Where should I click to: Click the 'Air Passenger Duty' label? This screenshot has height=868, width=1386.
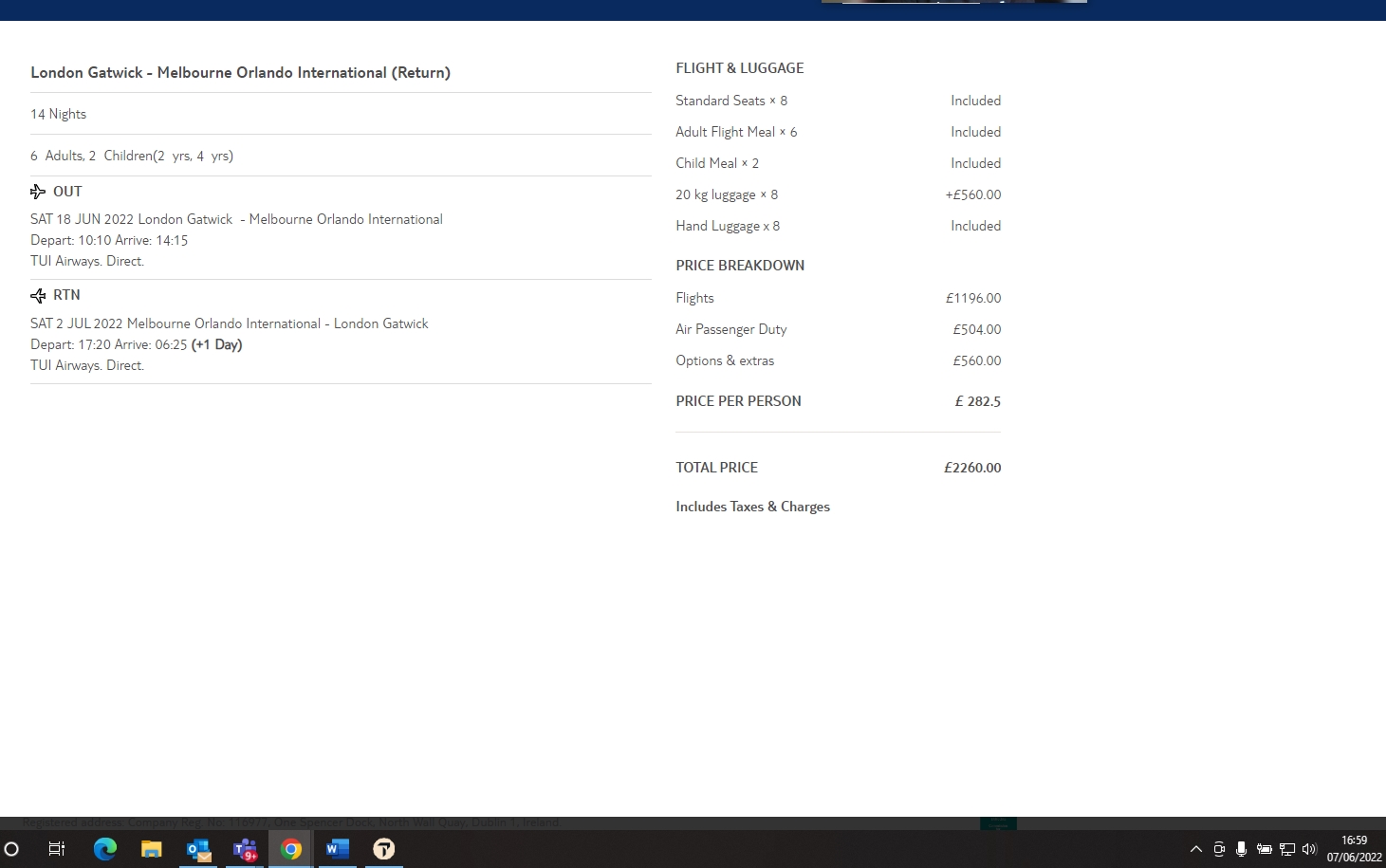pos(731,329)
